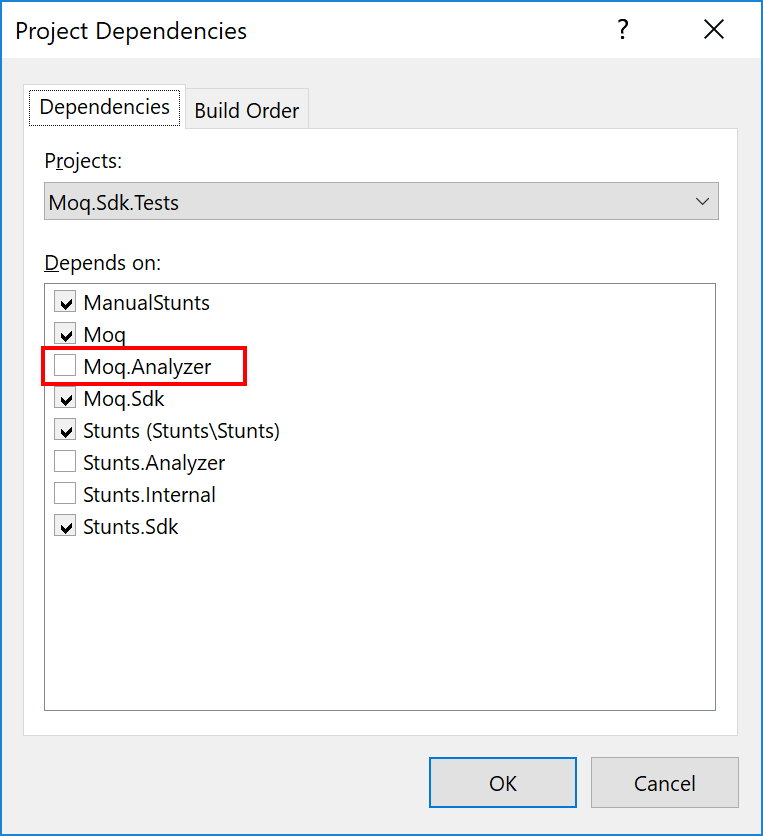Uncheck the Stunts.Sdk dependency checkbox
763x836 pixels.
click(65, 526)
